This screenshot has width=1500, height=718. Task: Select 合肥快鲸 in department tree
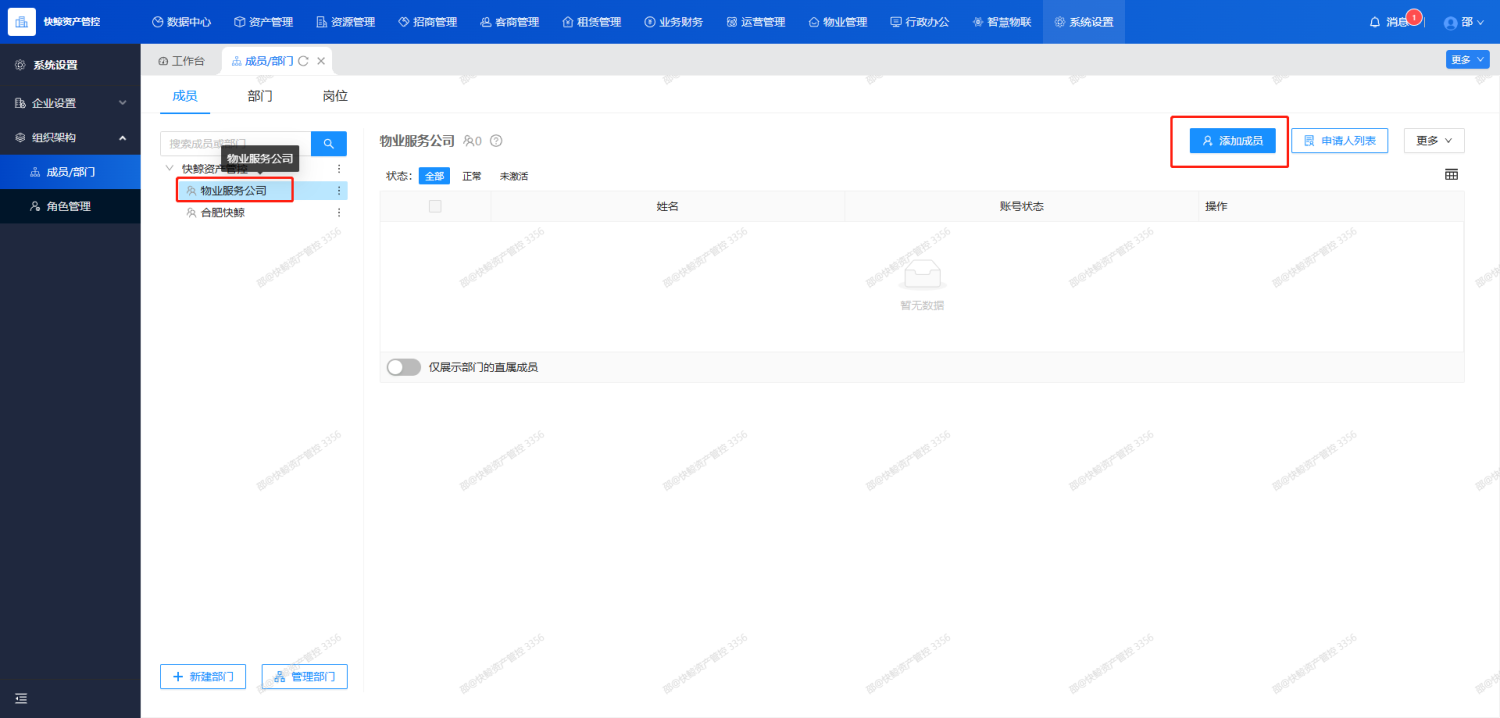(222, 212)
